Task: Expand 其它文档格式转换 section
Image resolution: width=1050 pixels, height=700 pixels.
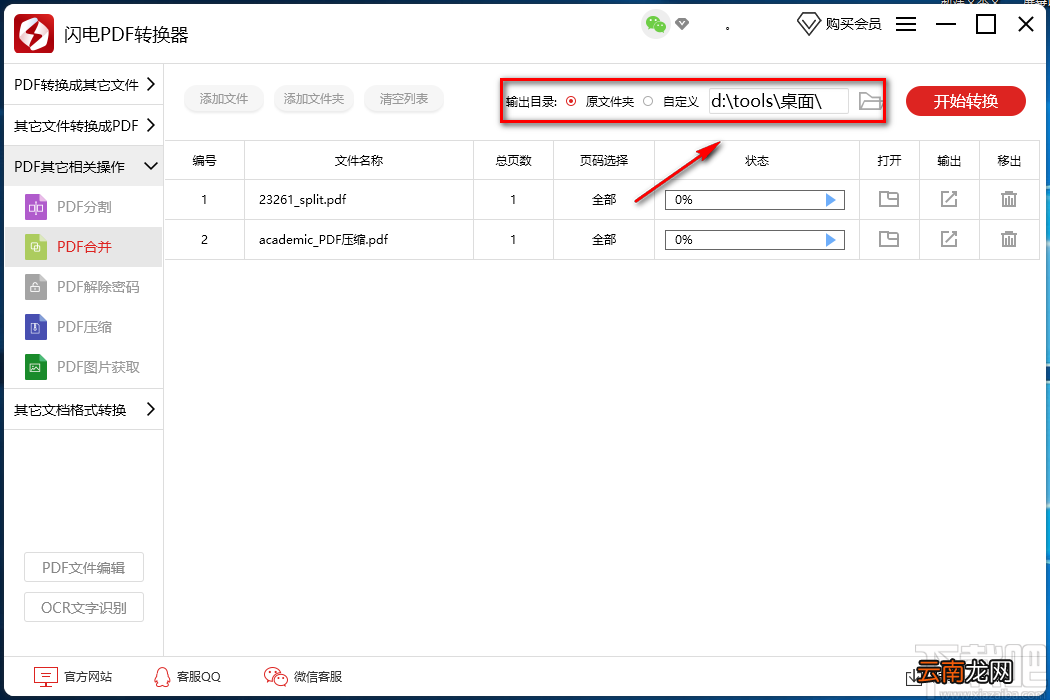Action: (x=84, y=409)
